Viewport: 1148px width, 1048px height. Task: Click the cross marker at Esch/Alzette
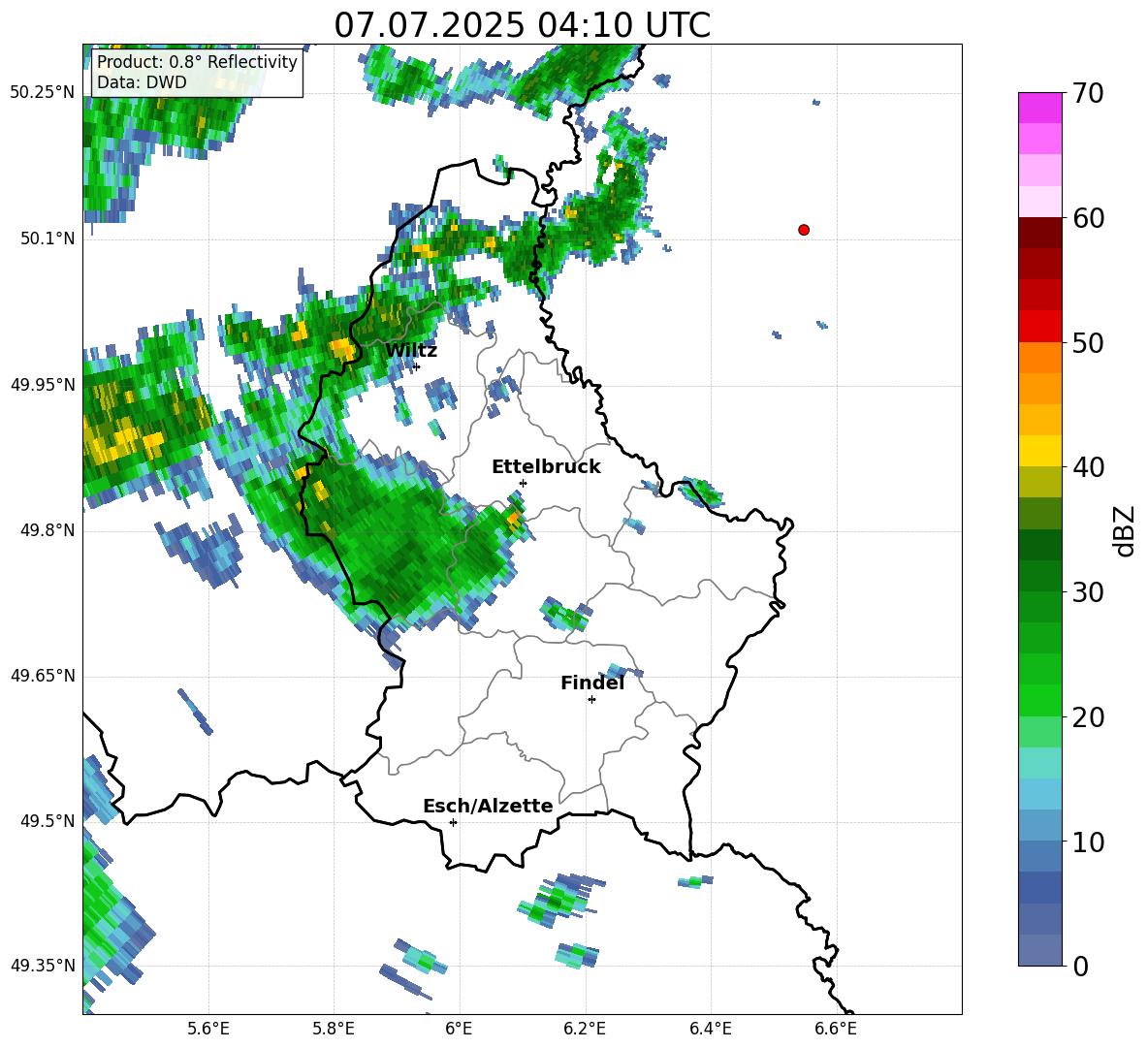453,822
